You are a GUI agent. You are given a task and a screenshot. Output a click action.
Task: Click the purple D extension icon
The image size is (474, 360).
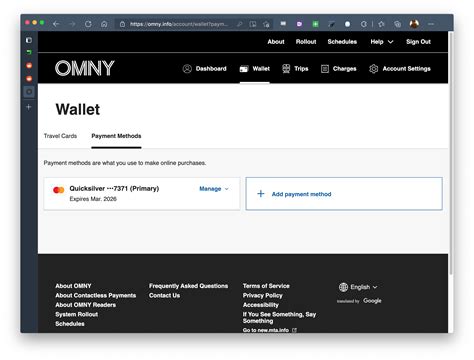(299, 24)
